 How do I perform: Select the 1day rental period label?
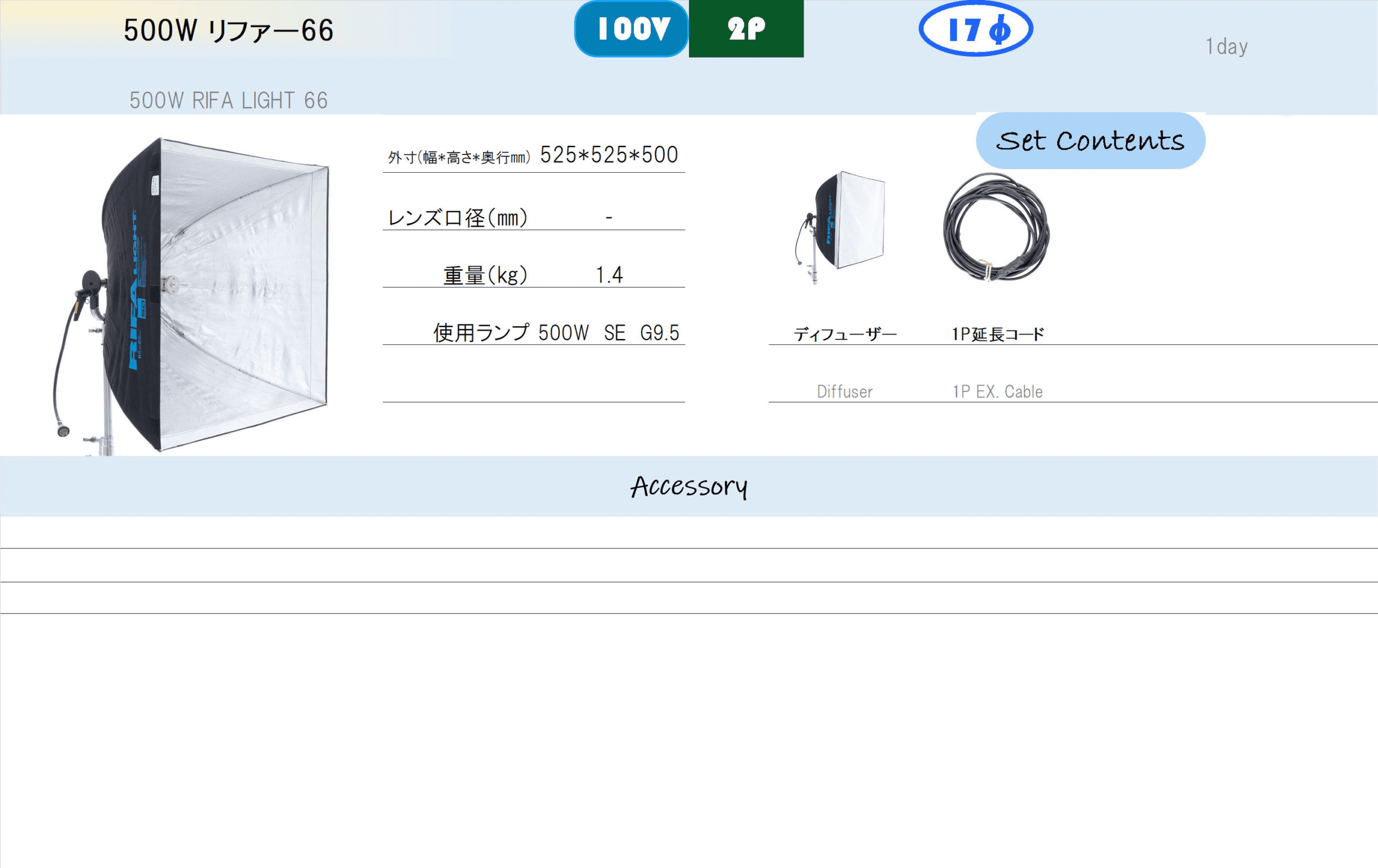coord(1226,46)
